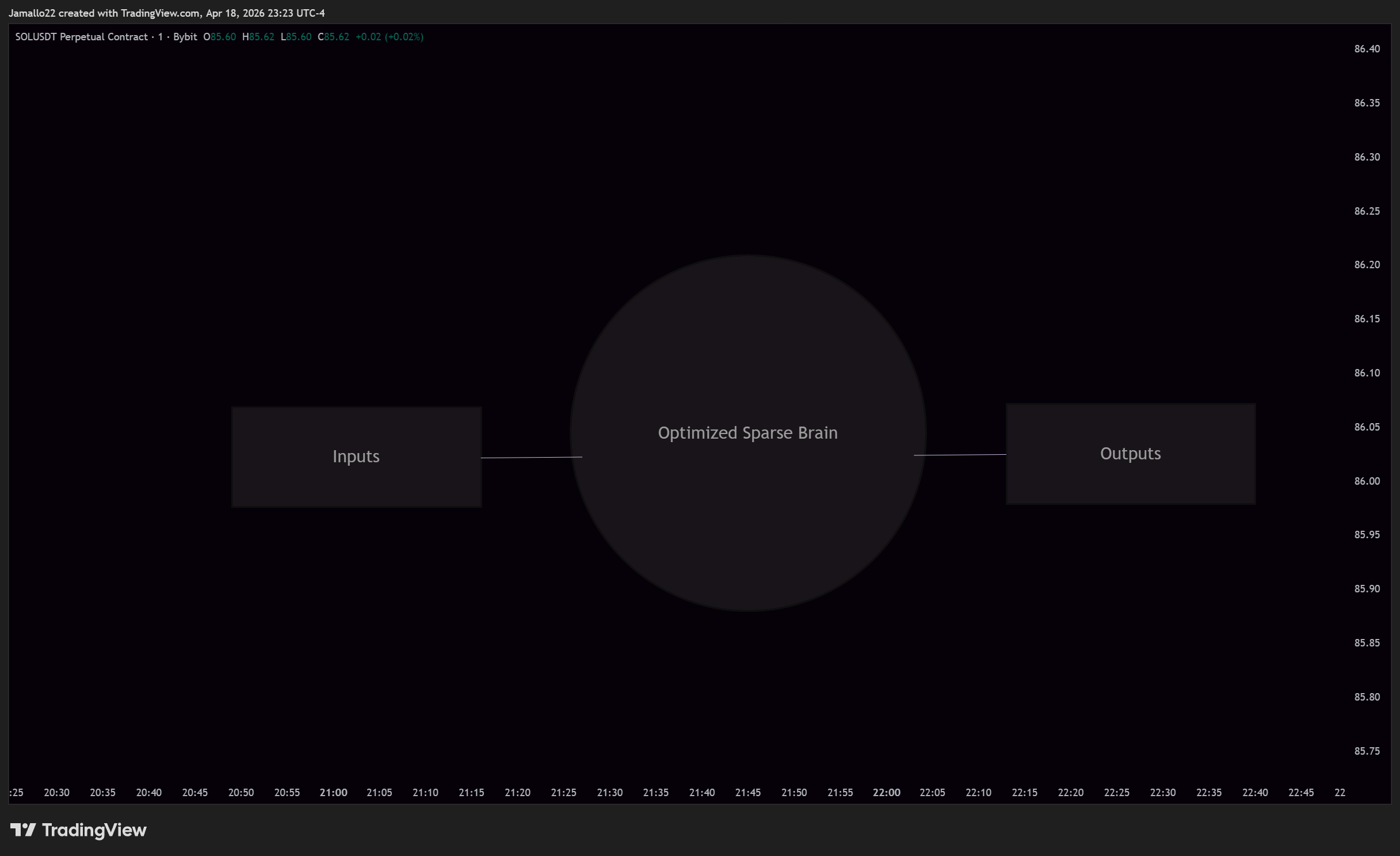Click the 86.10 price label
This screenshot has height=856, width=1400.
[1367, 373]
